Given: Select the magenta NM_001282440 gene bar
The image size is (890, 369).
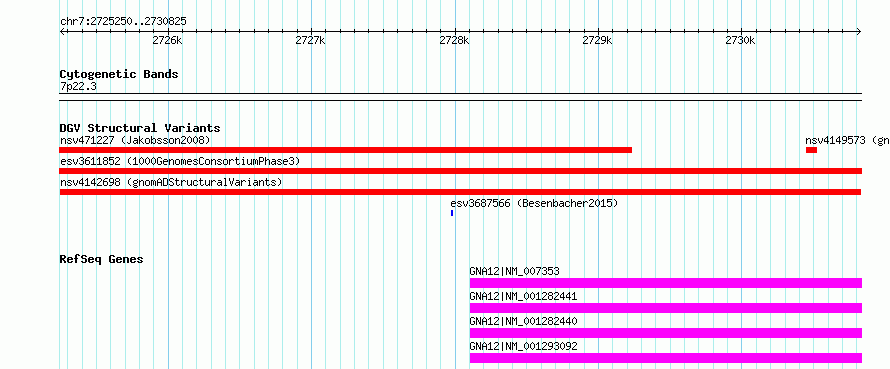Looking at the screenshot, I should (666, 333).
